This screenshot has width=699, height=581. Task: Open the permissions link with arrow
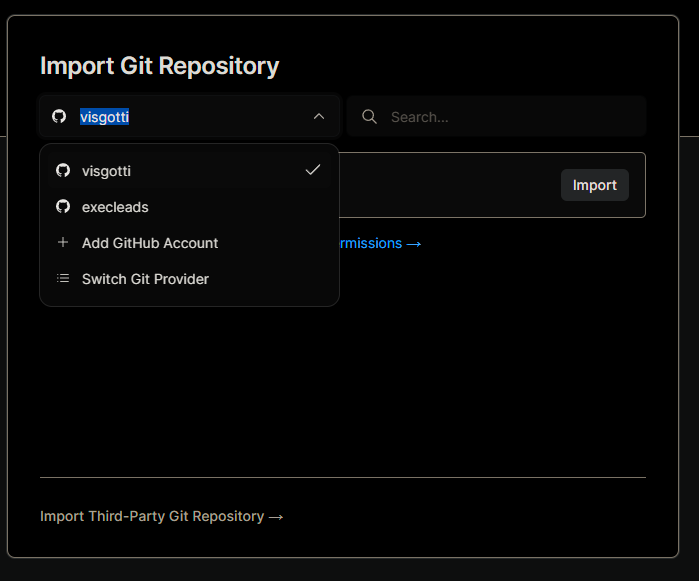(x=380, y=243)
